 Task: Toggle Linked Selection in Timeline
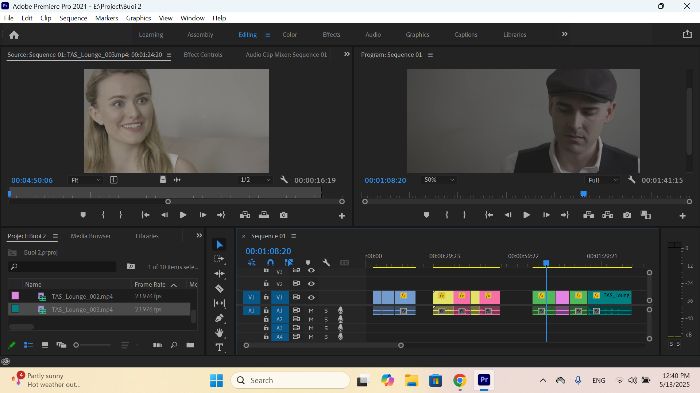click(x=289, y=263)
